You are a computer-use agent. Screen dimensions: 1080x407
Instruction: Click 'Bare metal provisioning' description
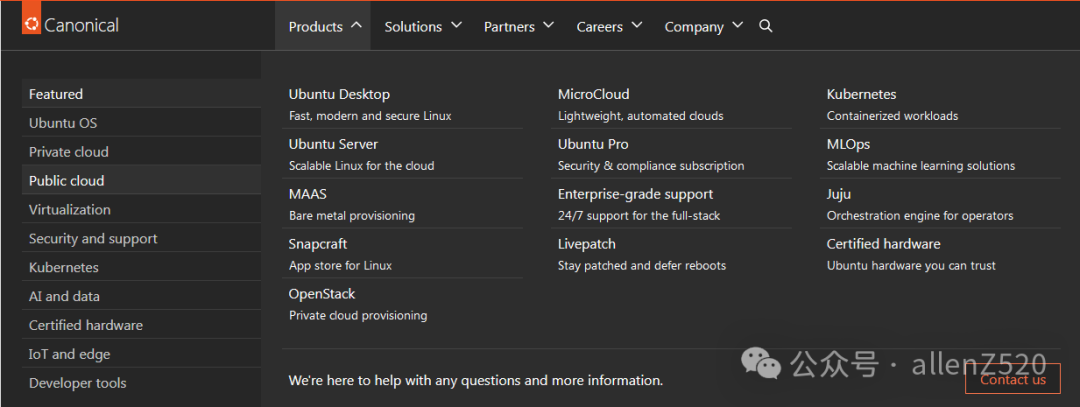pyautogui.click(x=352, y=216)
